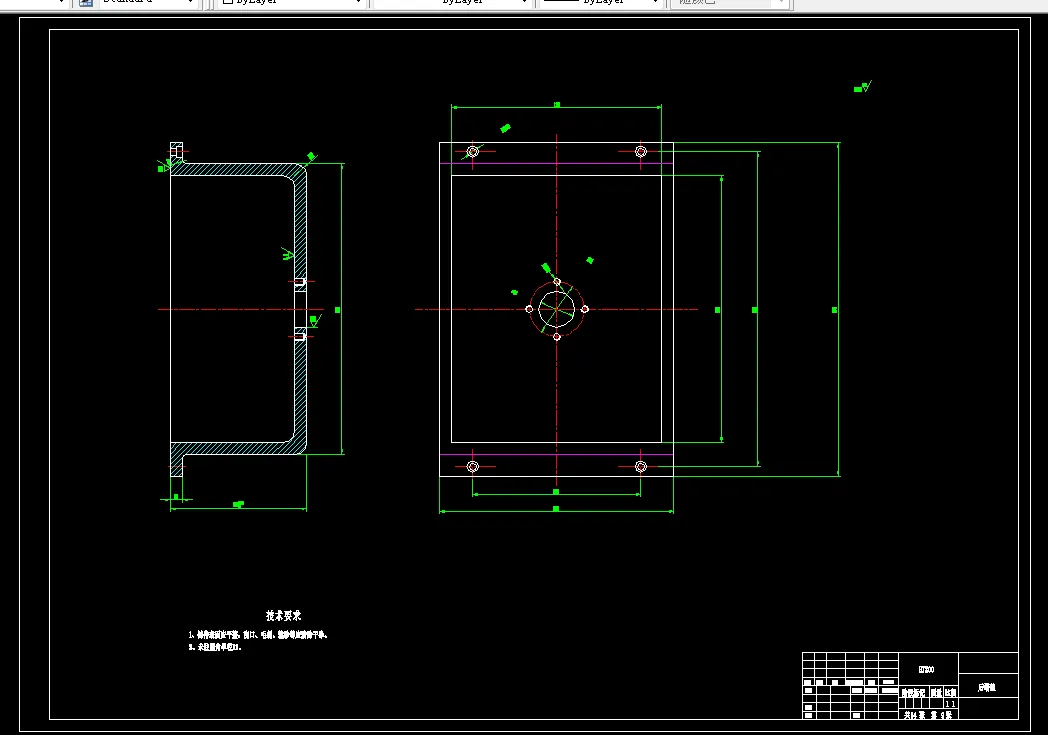Select the overall width dimension below front view
This screenshot has width=1048, height=735.
point(556,510)
